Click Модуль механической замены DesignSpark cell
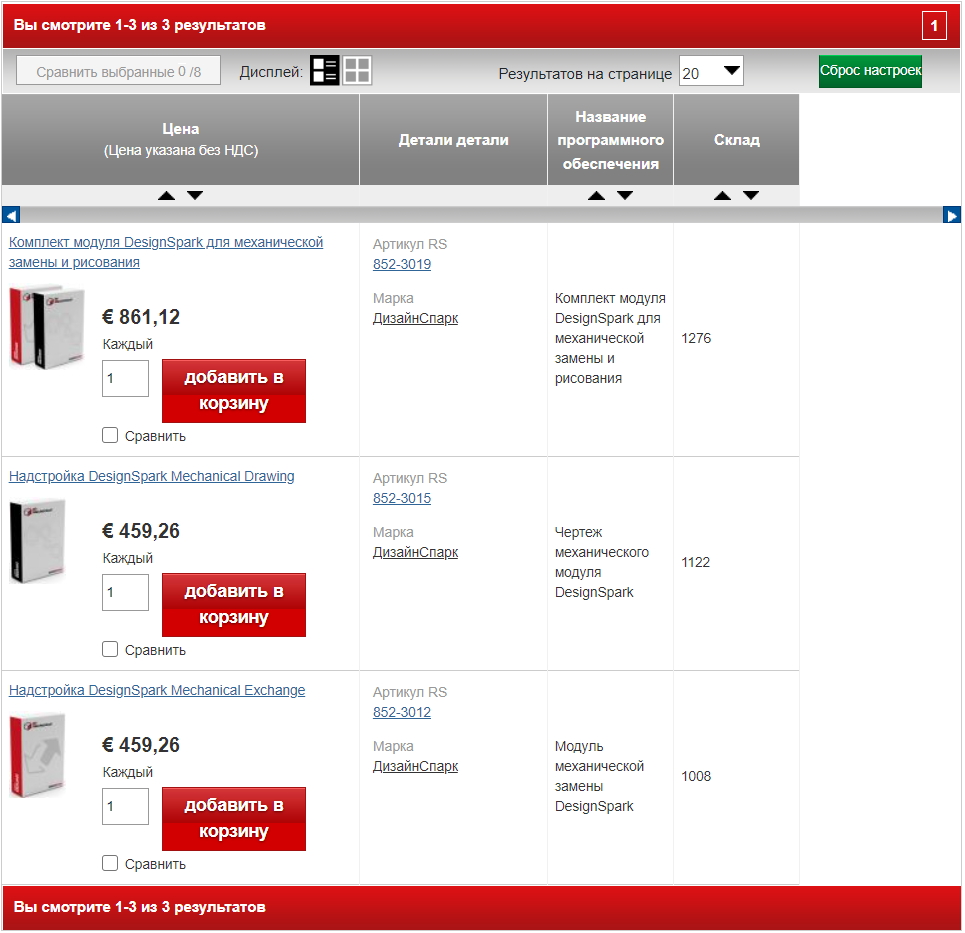The height and width of the screenshot is (933, 965). click(599, 777)
